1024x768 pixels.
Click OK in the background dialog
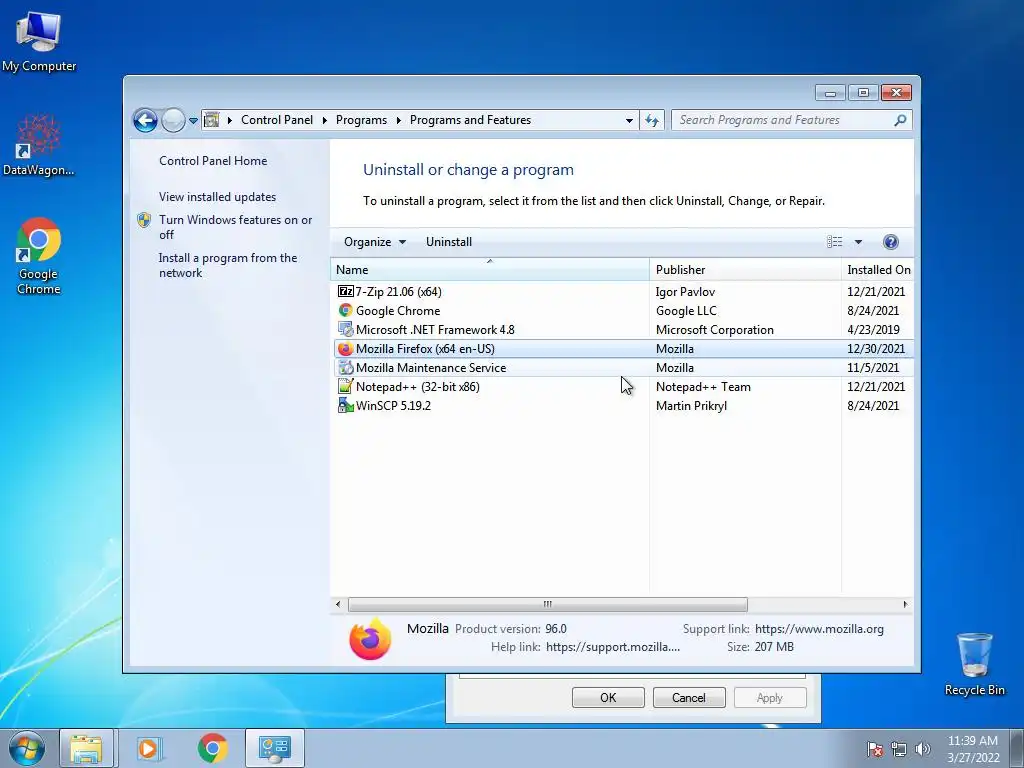point(608,697)
